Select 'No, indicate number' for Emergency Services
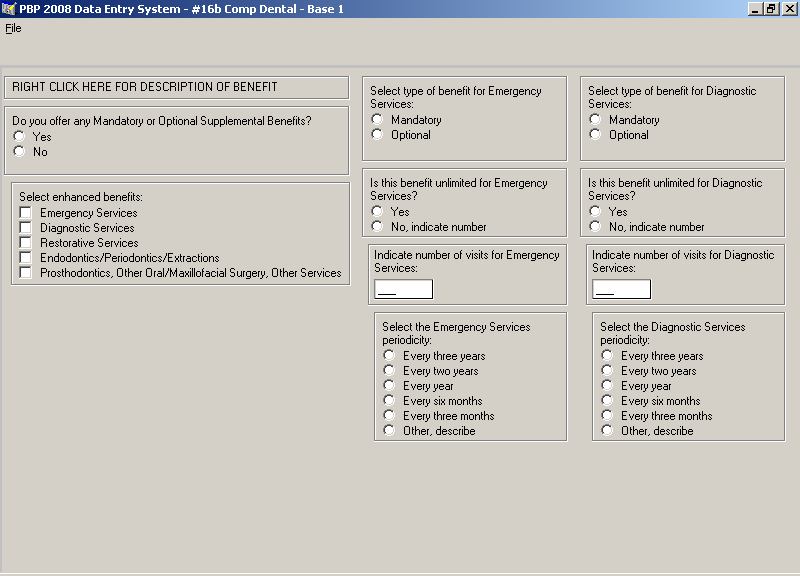Image resolution: width=800 pixels, height=576 pixels. pos(377,226)
